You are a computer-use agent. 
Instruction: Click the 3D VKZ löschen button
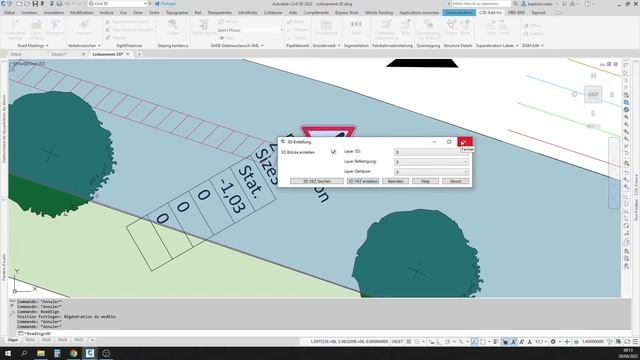click(x=317, y=181)
